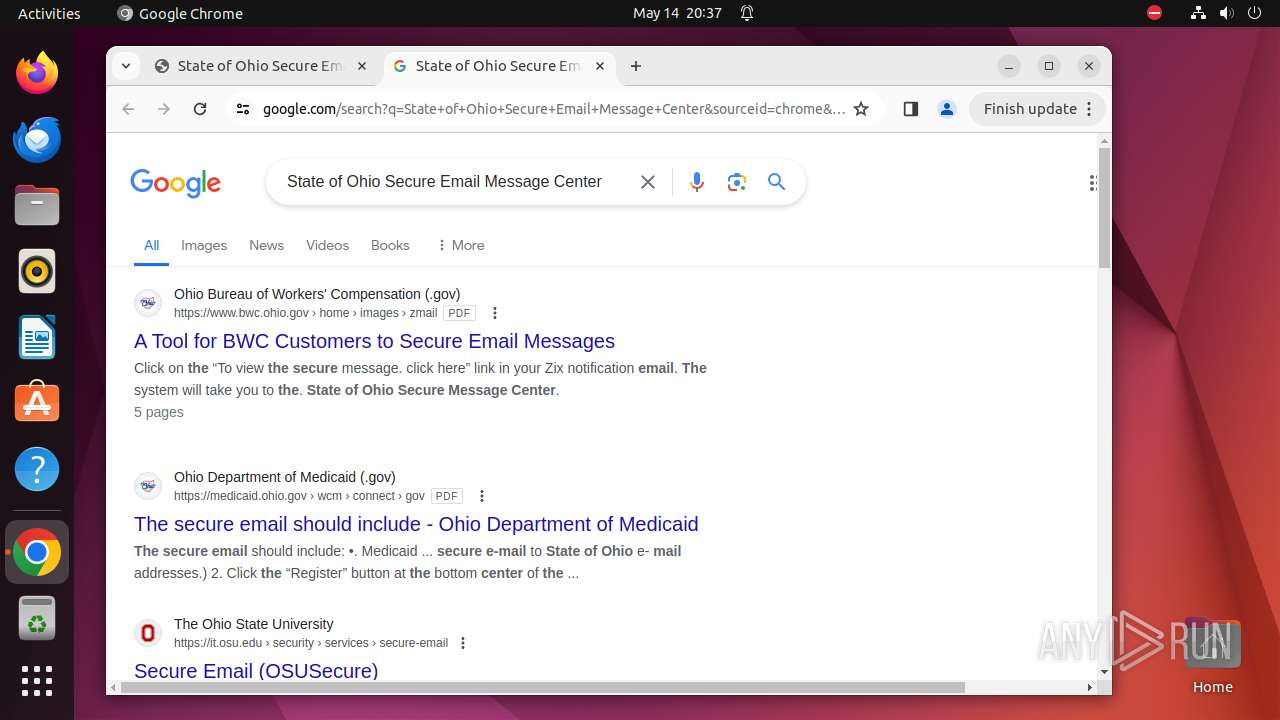This screenshot has width=1280, height=720.
Task: Expand the More search filters menu
Action: point(460,245)
